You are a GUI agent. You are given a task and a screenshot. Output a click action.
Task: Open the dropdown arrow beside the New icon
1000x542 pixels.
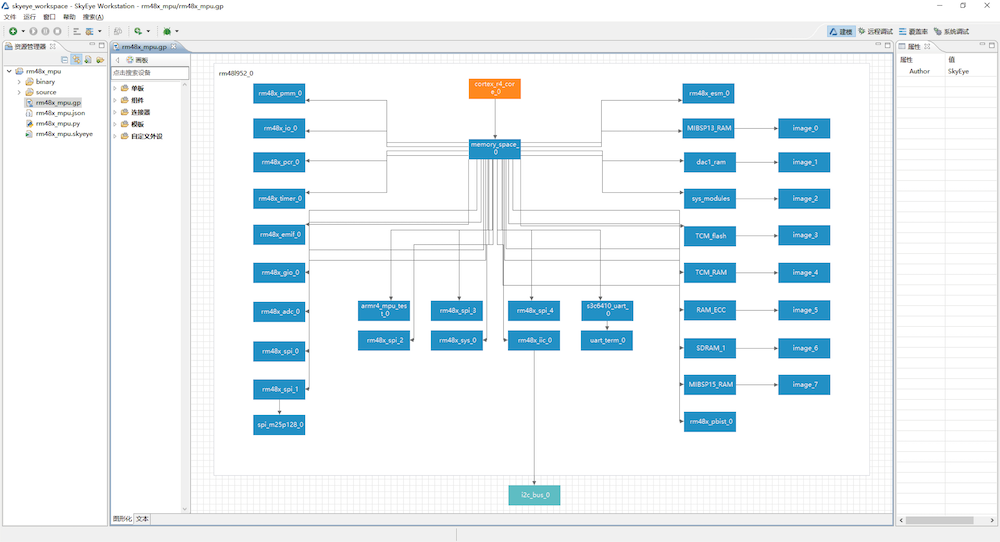[23, 31]
